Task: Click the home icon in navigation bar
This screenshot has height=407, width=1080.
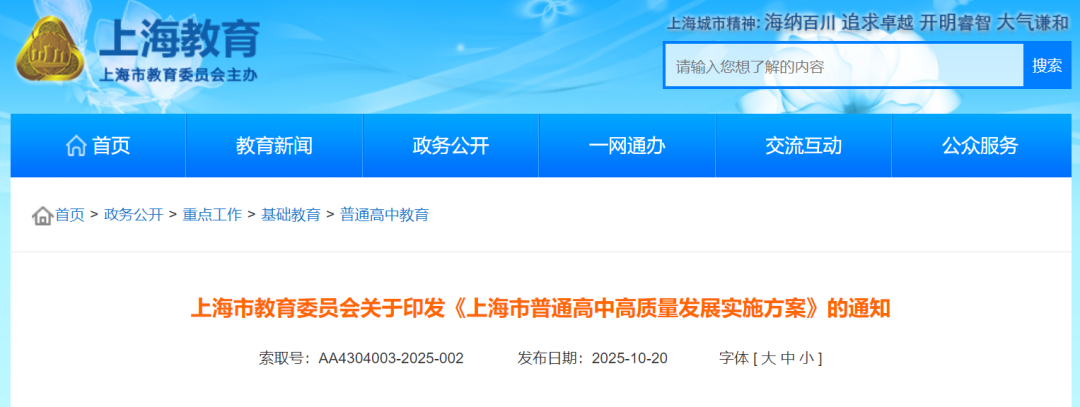Action: click(76, 146)
